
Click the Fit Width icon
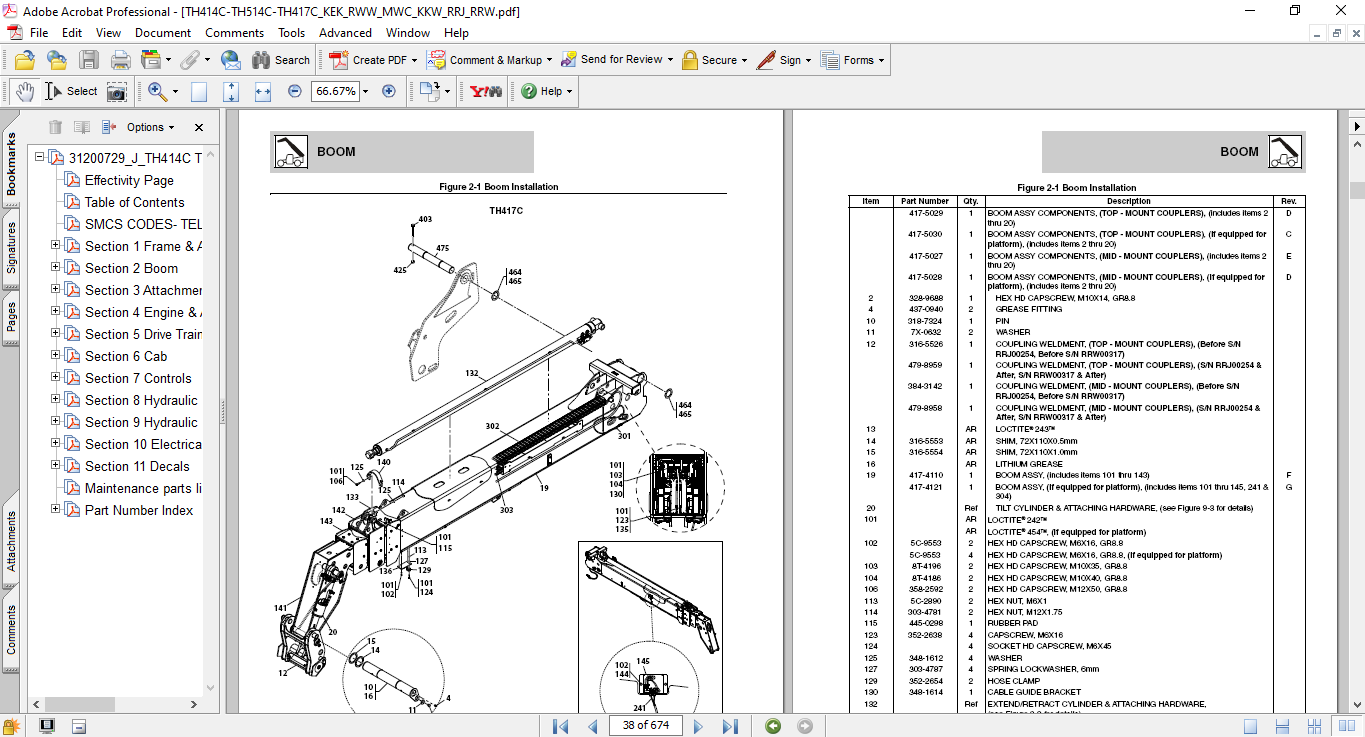(x=263, y=91)
